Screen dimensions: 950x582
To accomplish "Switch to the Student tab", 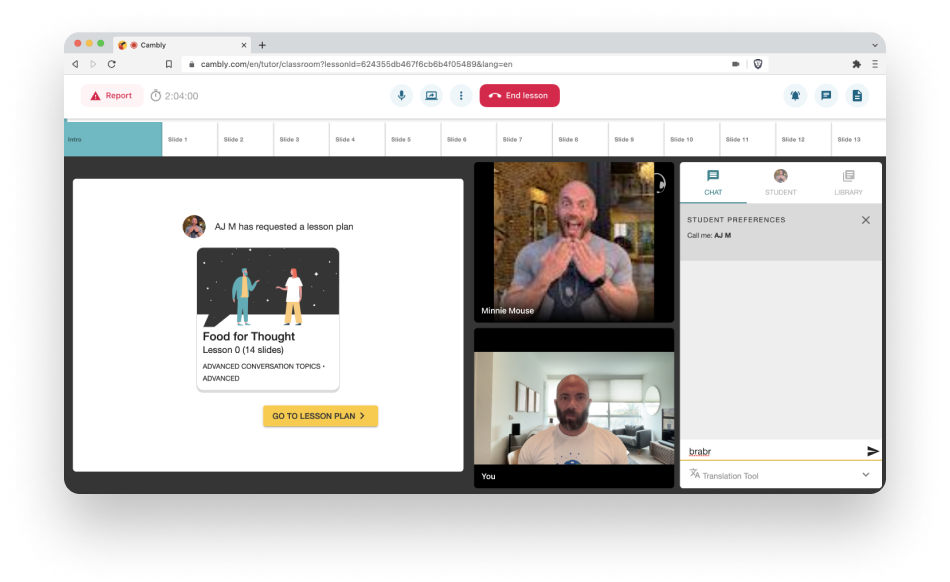I will [x=780, y=182].
